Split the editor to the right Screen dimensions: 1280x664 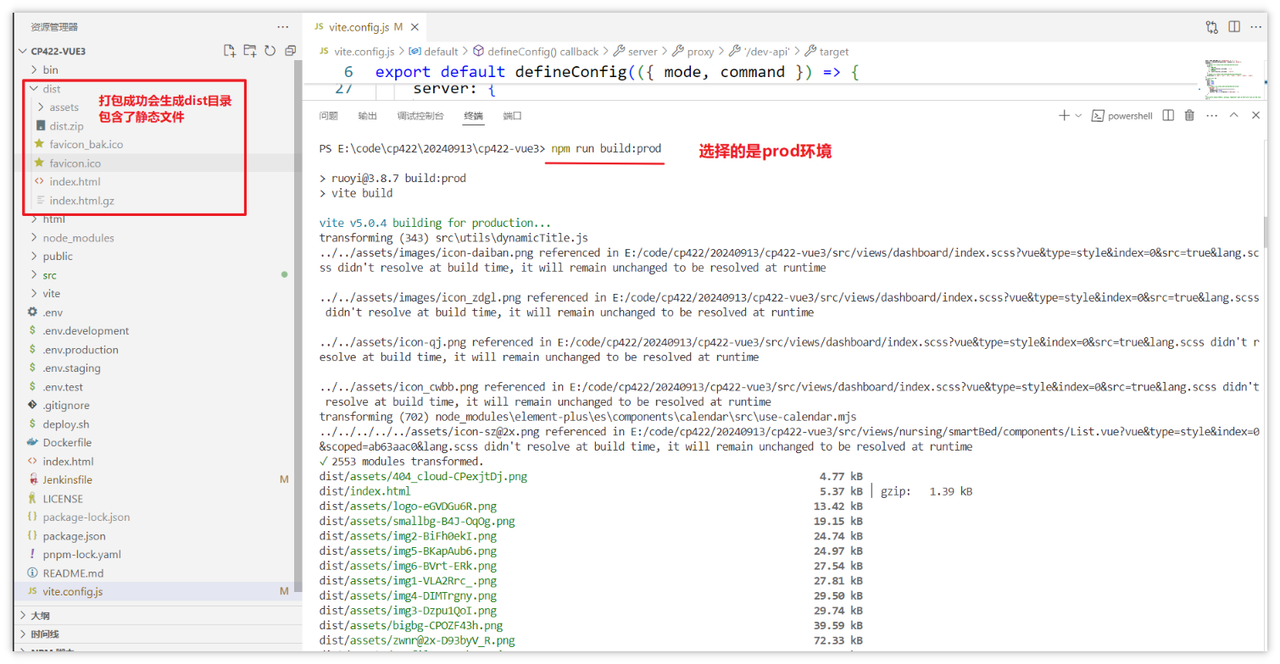[x=1234, y=27]
